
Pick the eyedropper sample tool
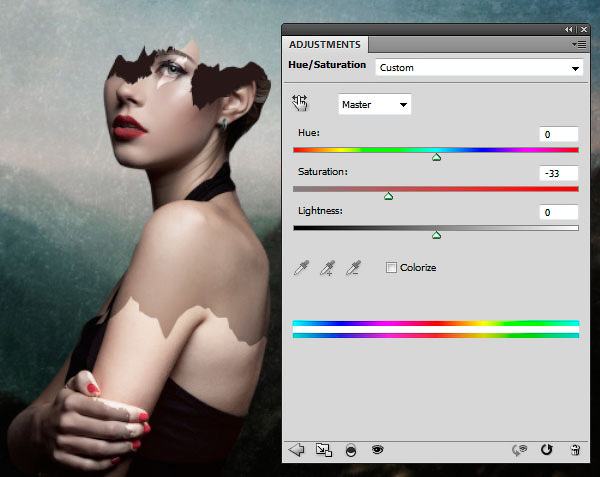pos(302,268)
